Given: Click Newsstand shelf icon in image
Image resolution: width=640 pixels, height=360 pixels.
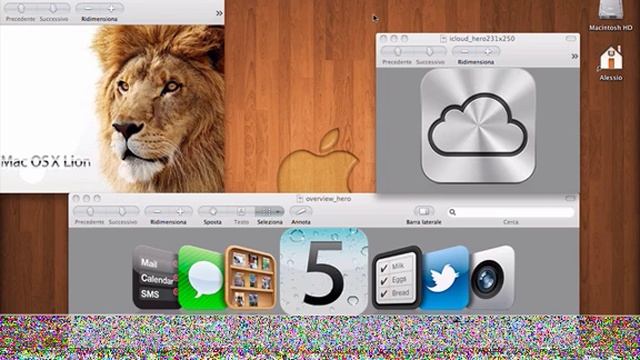Looking at the screenshot, I should (x=251, y=278).
